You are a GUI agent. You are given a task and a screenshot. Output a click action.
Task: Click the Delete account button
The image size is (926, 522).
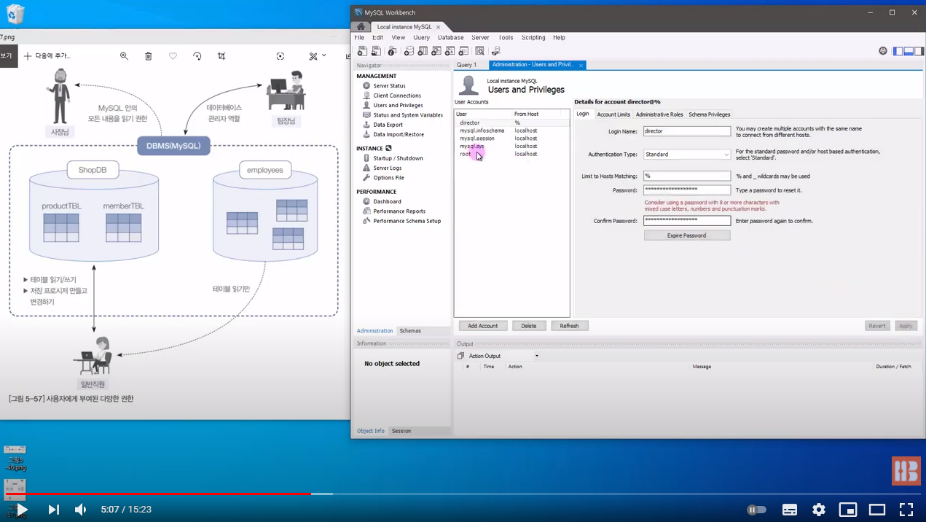click(529, 326)
